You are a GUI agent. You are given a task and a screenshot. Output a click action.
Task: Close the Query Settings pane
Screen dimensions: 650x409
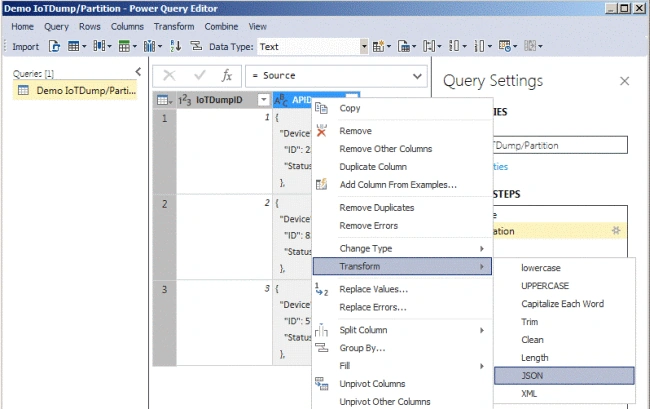coord(624,81)
